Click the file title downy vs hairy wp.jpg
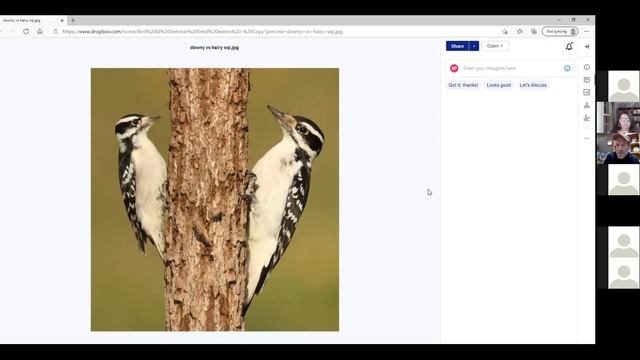Image resolution: width=640 pixels, height=360 pixels. click(x=214, y=47)
